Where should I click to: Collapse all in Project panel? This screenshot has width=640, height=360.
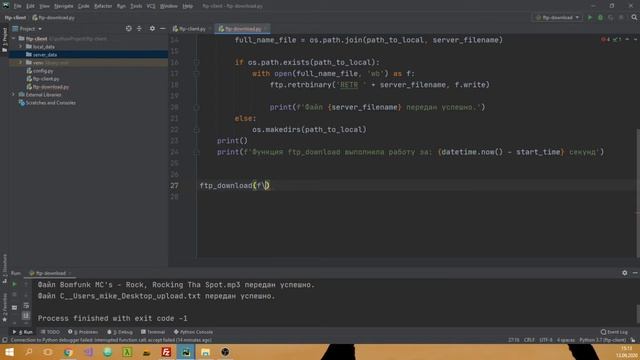pyautogui.click(x=140, y=29)
